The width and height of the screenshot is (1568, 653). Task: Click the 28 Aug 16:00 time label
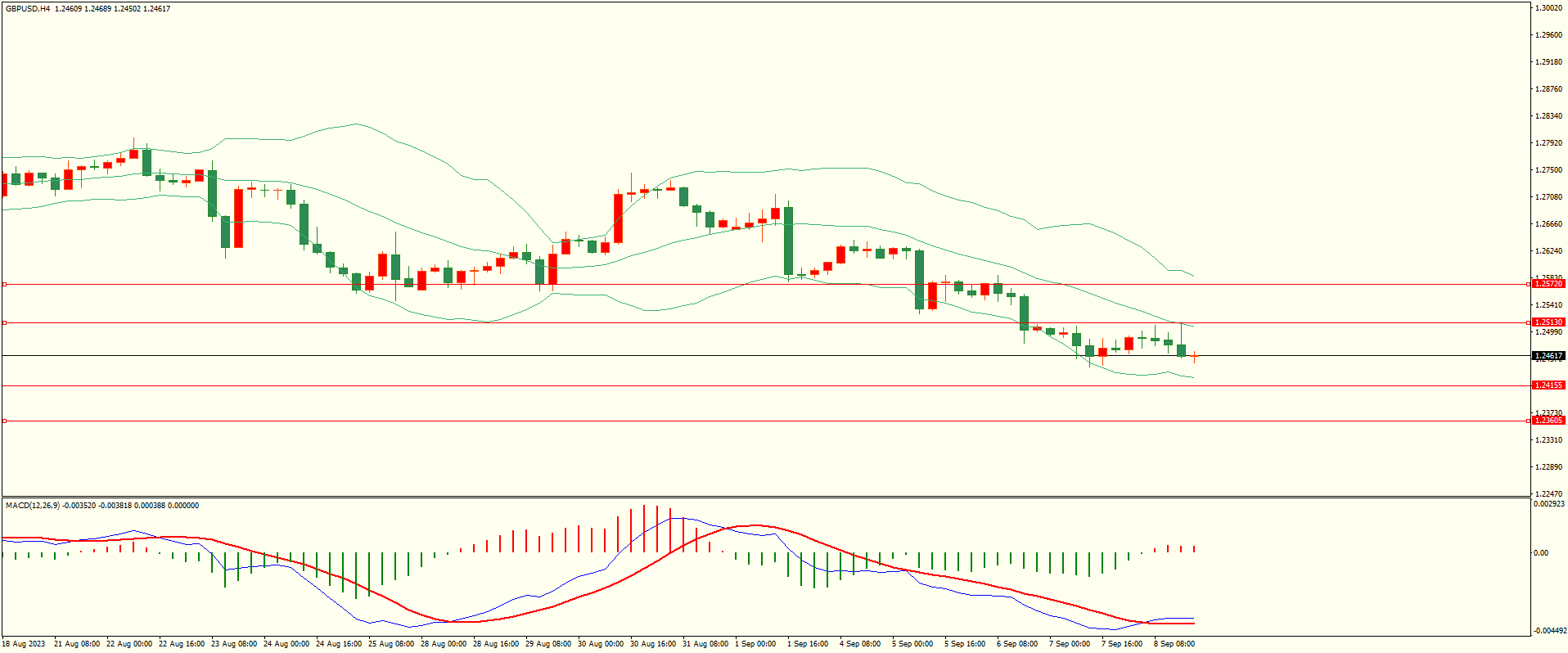click(x=496, y=644)
